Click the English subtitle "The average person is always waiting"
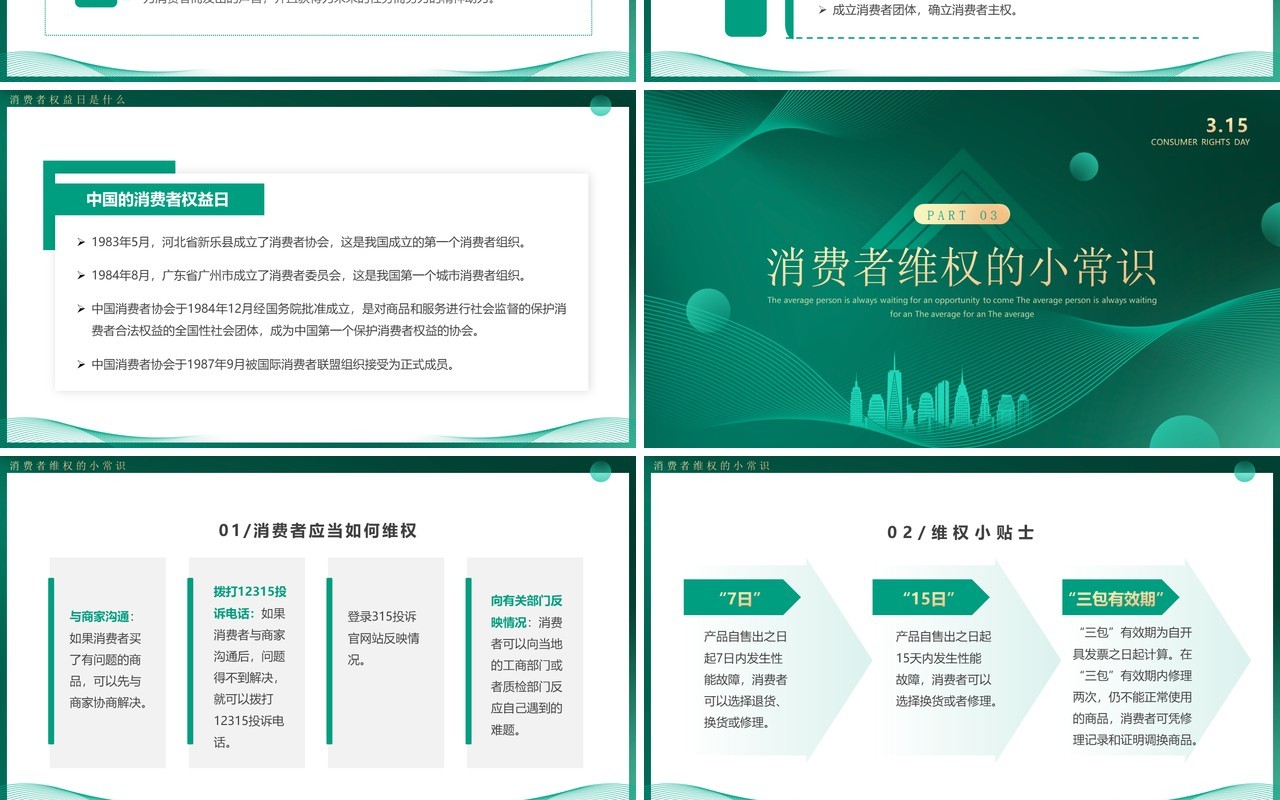The width and height of the screenshot is (1280, 800). [962, 307]
